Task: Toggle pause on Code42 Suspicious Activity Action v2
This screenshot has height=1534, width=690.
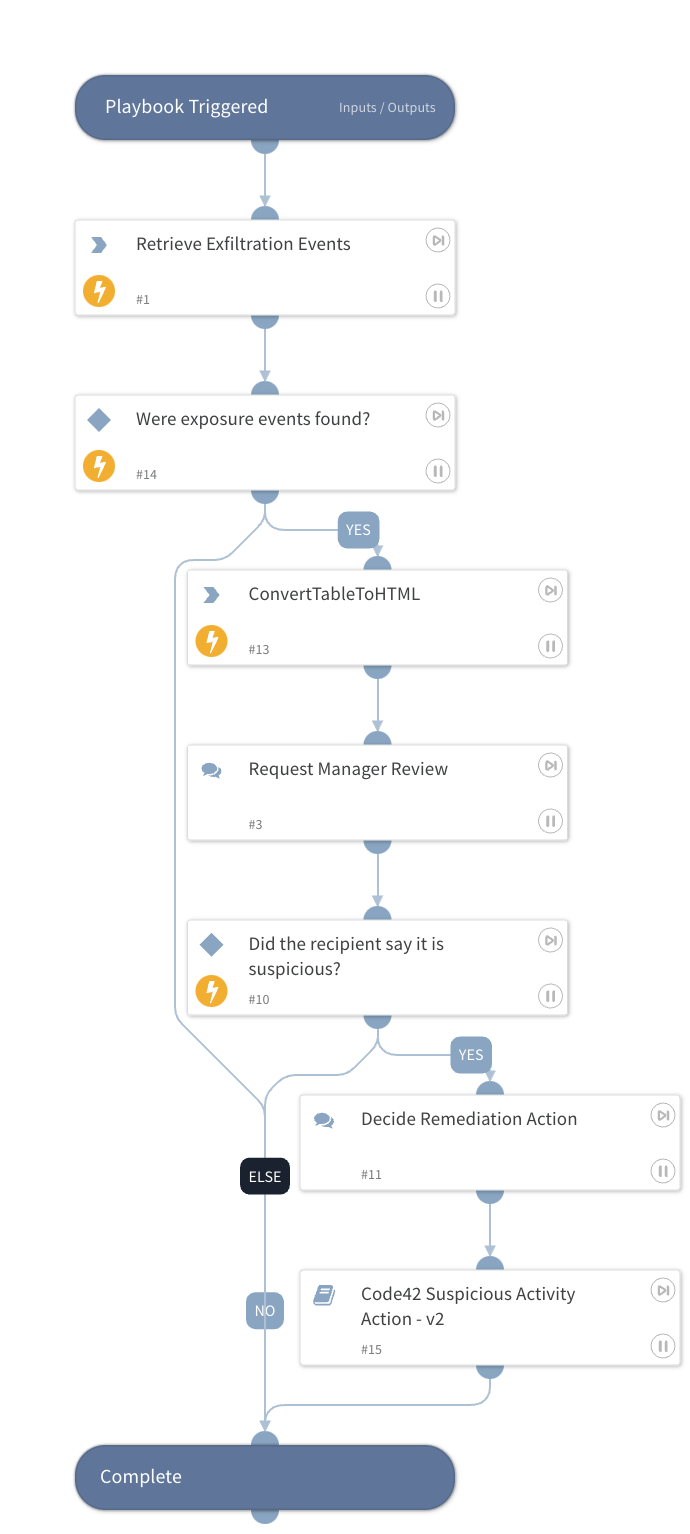Action: (662, 1346)
